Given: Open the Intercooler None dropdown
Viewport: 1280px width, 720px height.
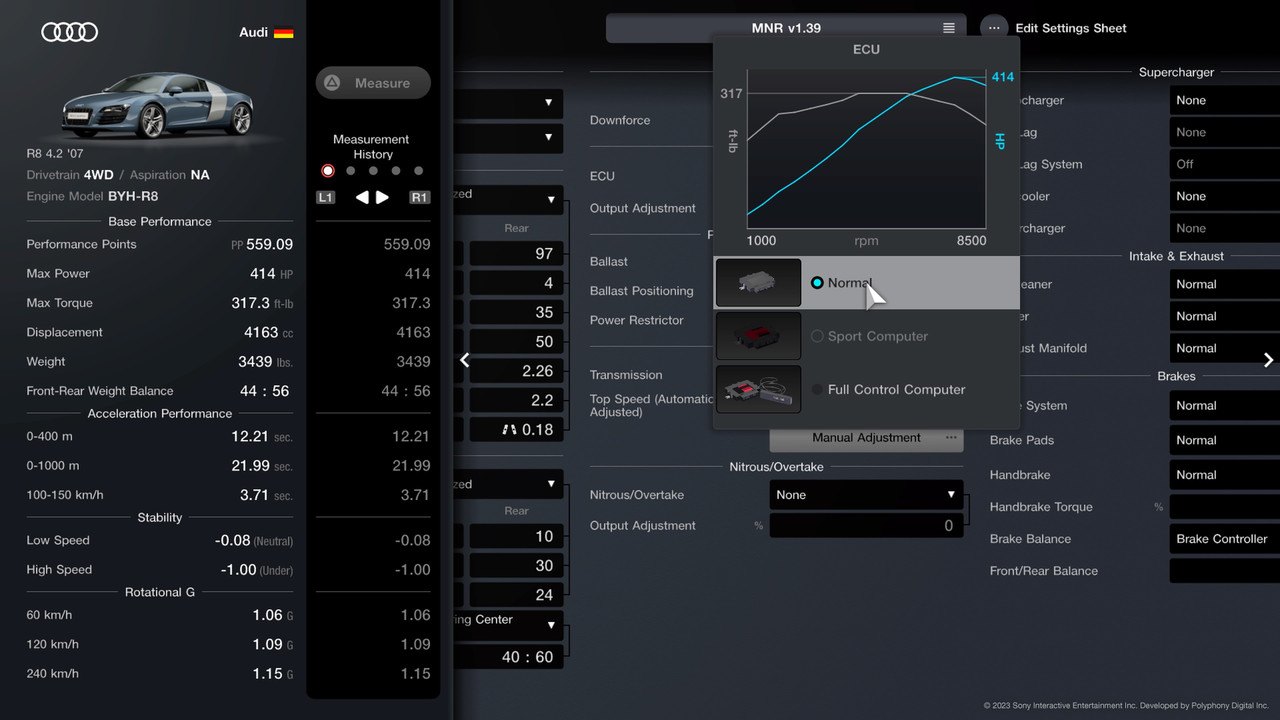Looking at the screenshot, I should coord(1224,196).
